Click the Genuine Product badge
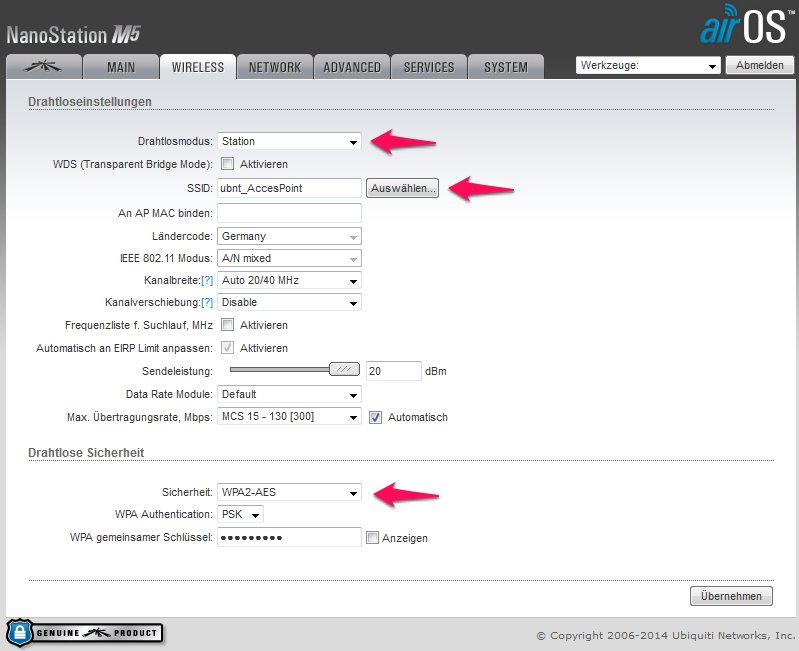This screenshot has width=799, height=651. click(x=84, y=633)
